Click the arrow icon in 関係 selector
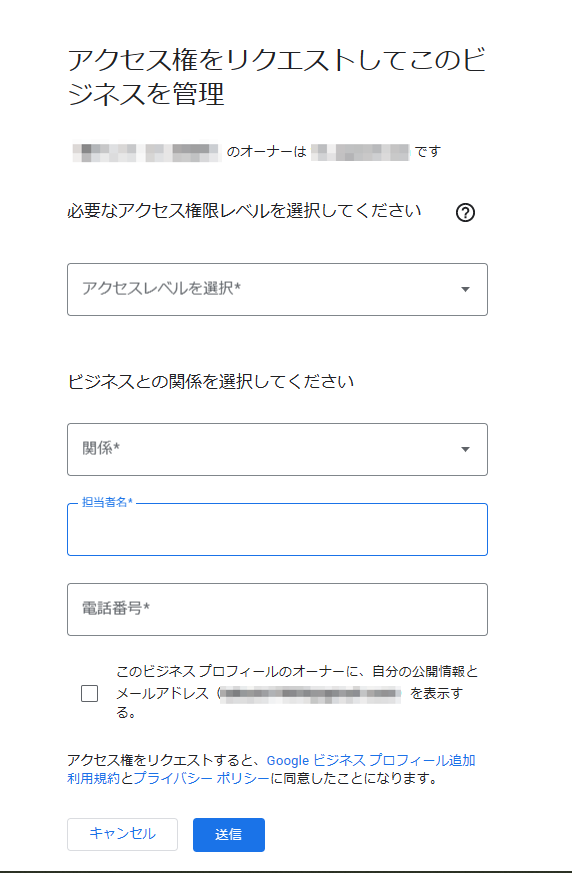 [465, 449]
